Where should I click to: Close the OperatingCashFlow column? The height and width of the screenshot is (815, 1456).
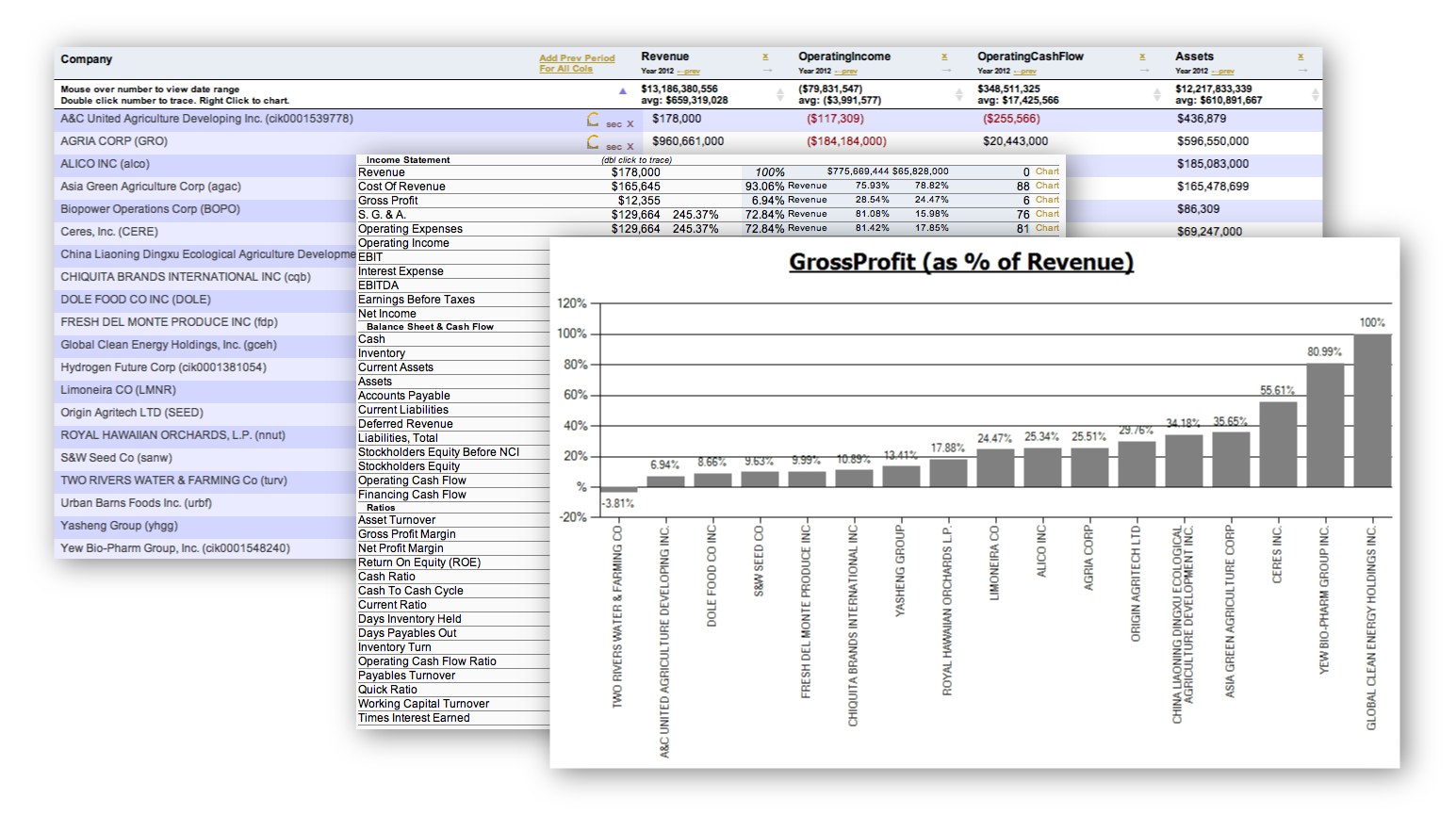(1142, 57)
